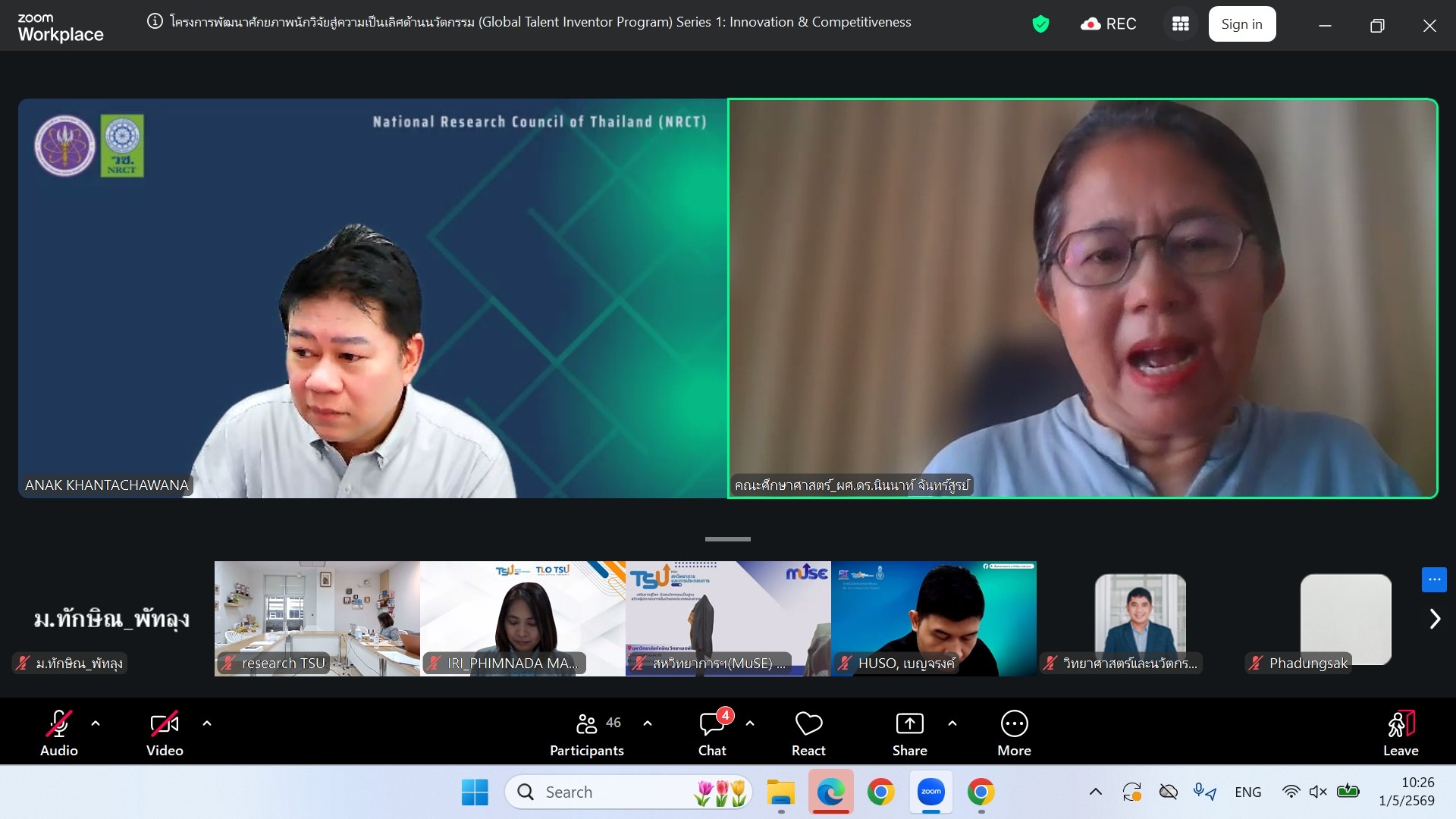Click muted mic icon on research TSU

(228, 664)
